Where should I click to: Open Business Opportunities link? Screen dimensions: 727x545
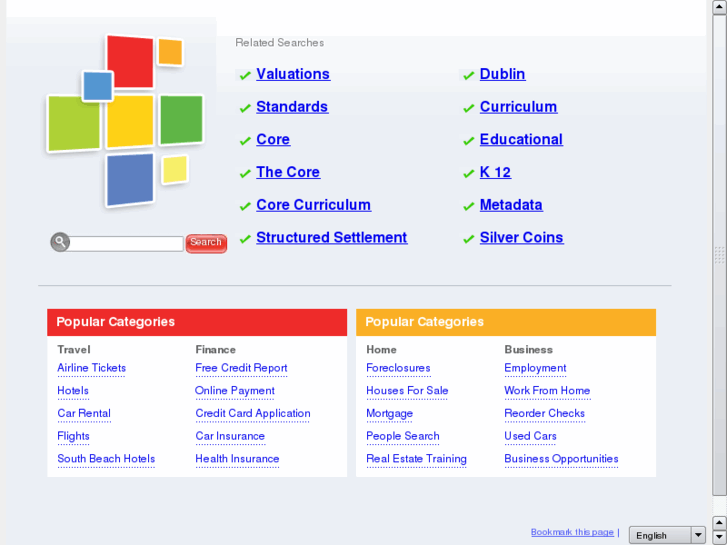click(561, 459)
